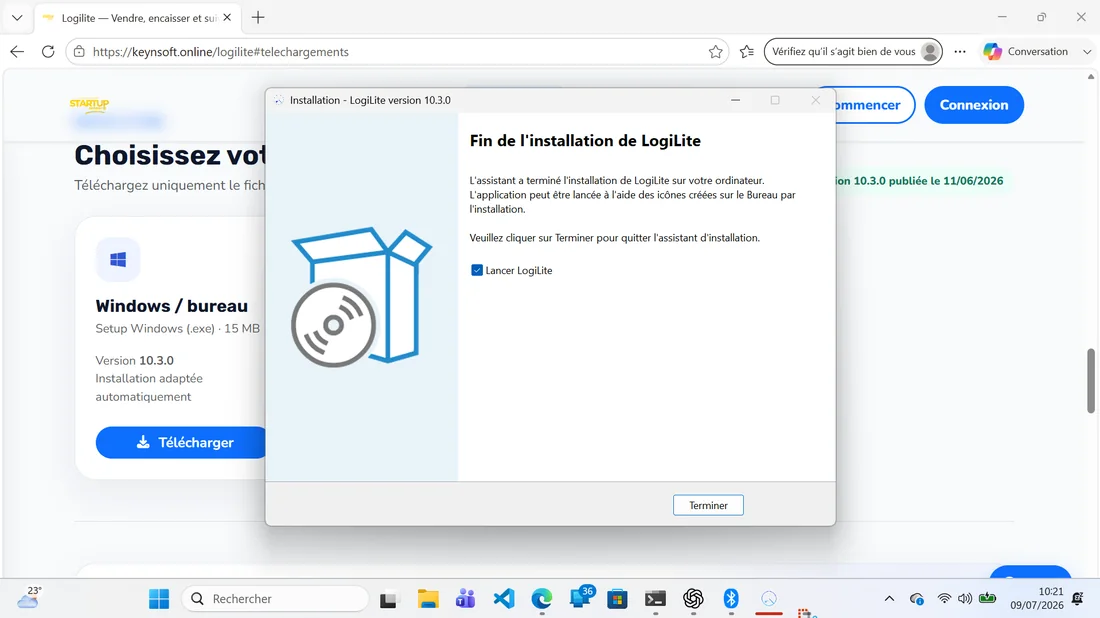The height and width of the screenshot is (618, 1100).
Task: Click the Version 10.3.0 text on card
Action: (135, 361)
